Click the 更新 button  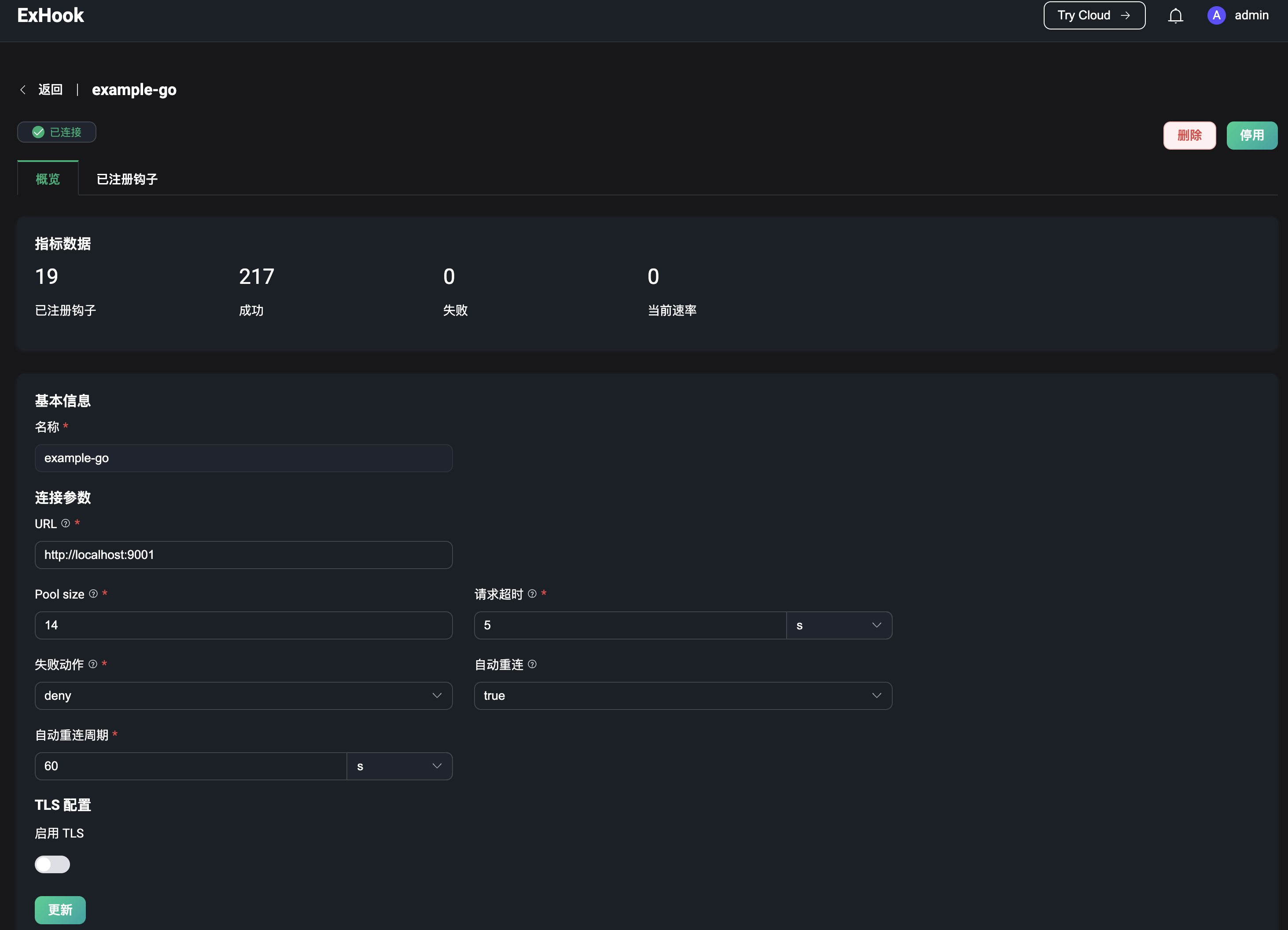[60, 910]
